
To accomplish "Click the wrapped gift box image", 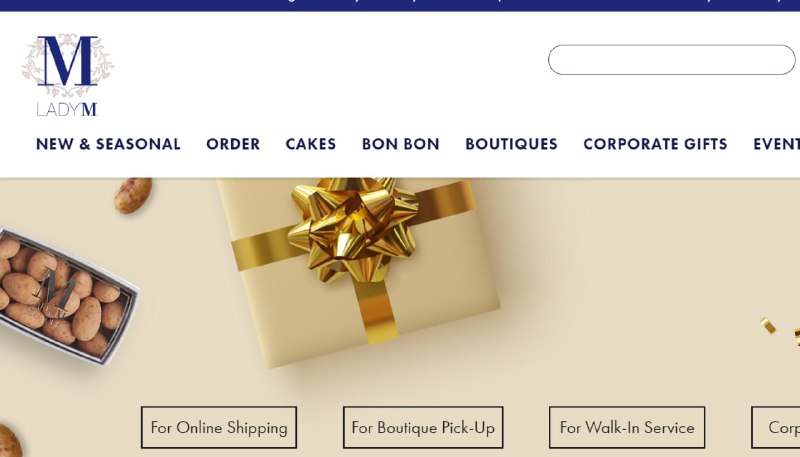I will 359,270.
